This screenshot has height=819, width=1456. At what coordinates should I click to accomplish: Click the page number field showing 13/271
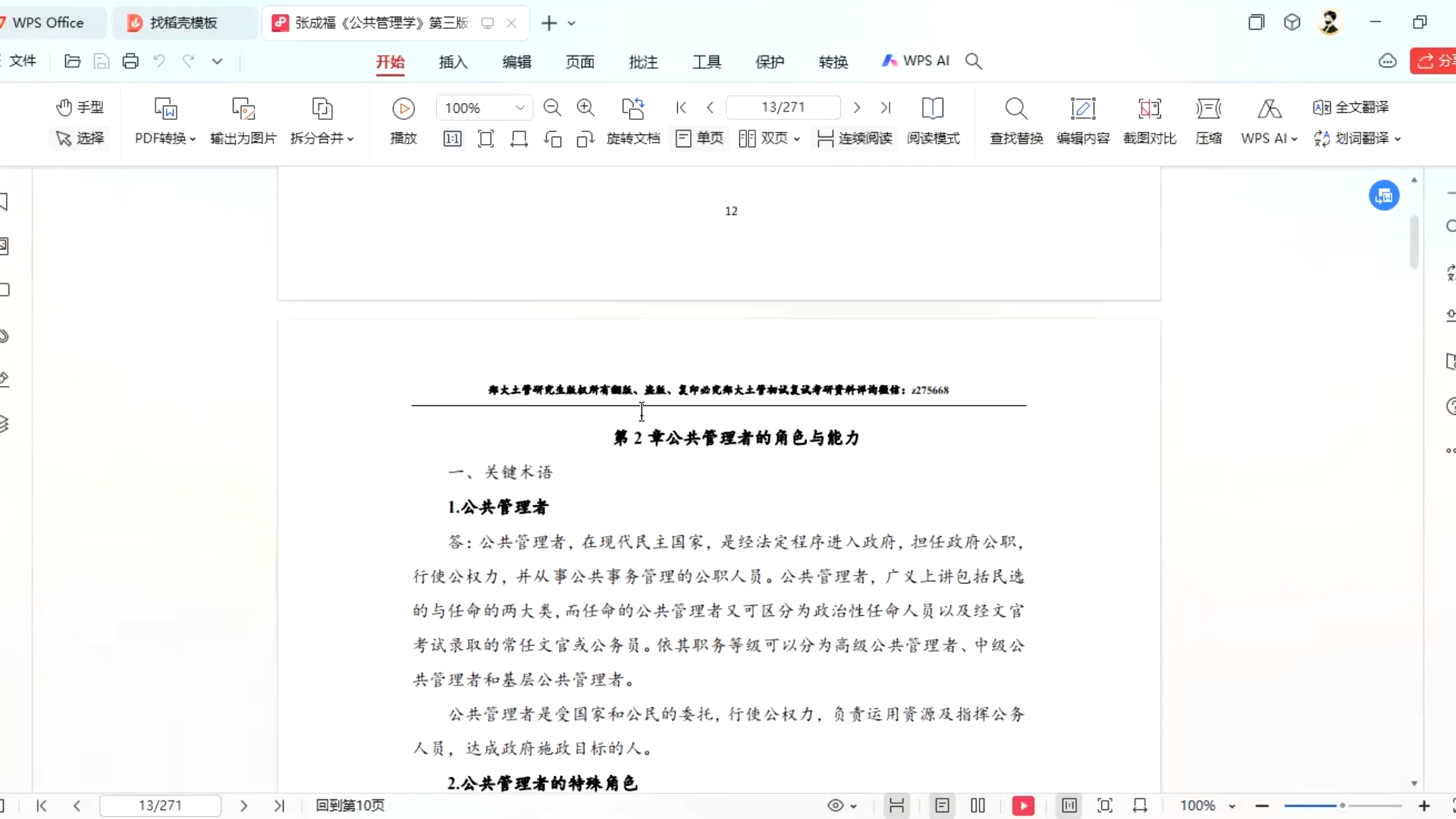click(783, 107)
